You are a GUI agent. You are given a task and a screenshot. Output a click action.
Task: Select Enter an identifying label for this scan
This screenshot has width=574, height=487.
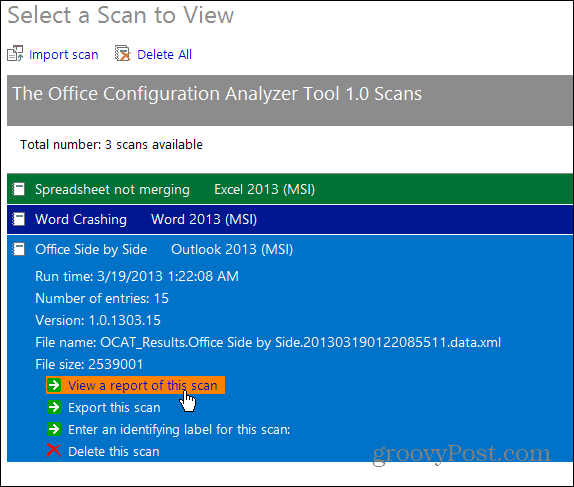[179, 430]
